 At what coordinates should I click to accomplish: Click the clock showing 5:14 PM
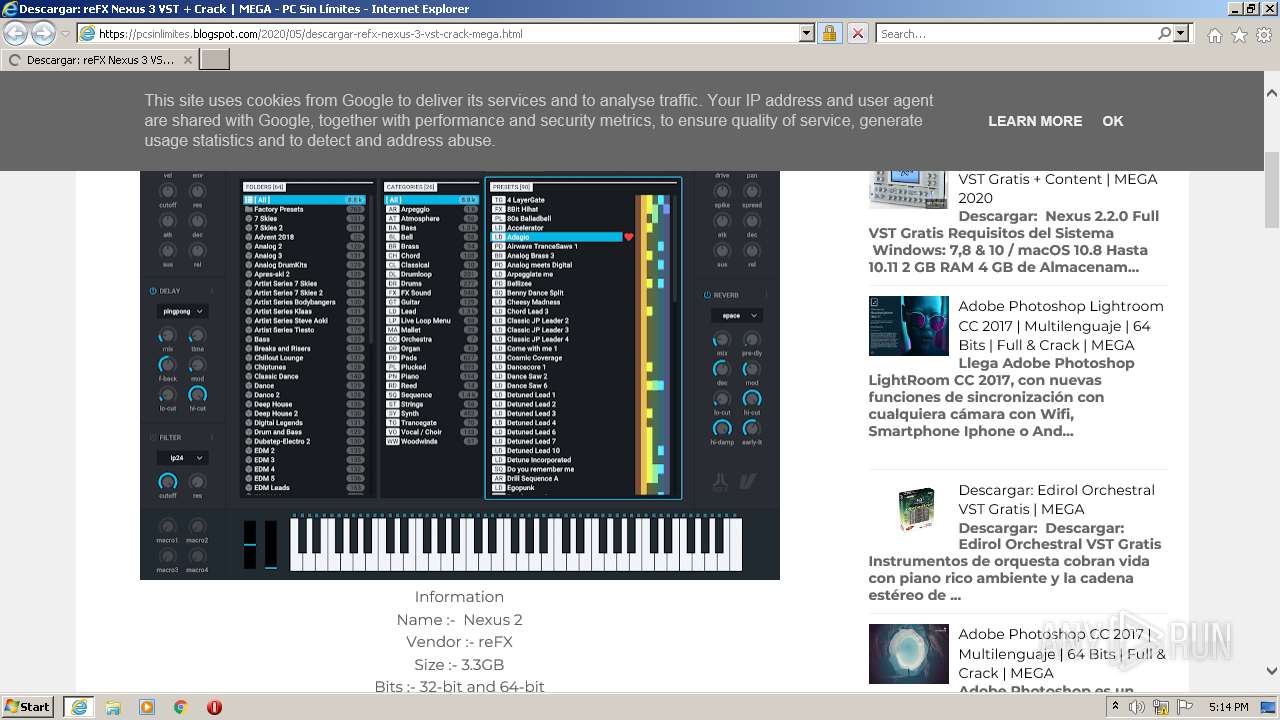coord(1228,707)
